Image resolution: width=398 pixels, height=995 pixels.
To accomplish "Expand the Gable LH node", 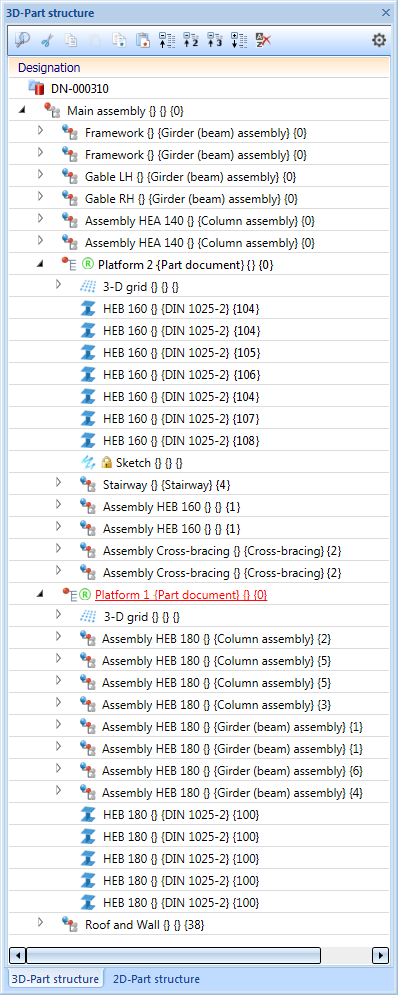I will coord(40,174).
